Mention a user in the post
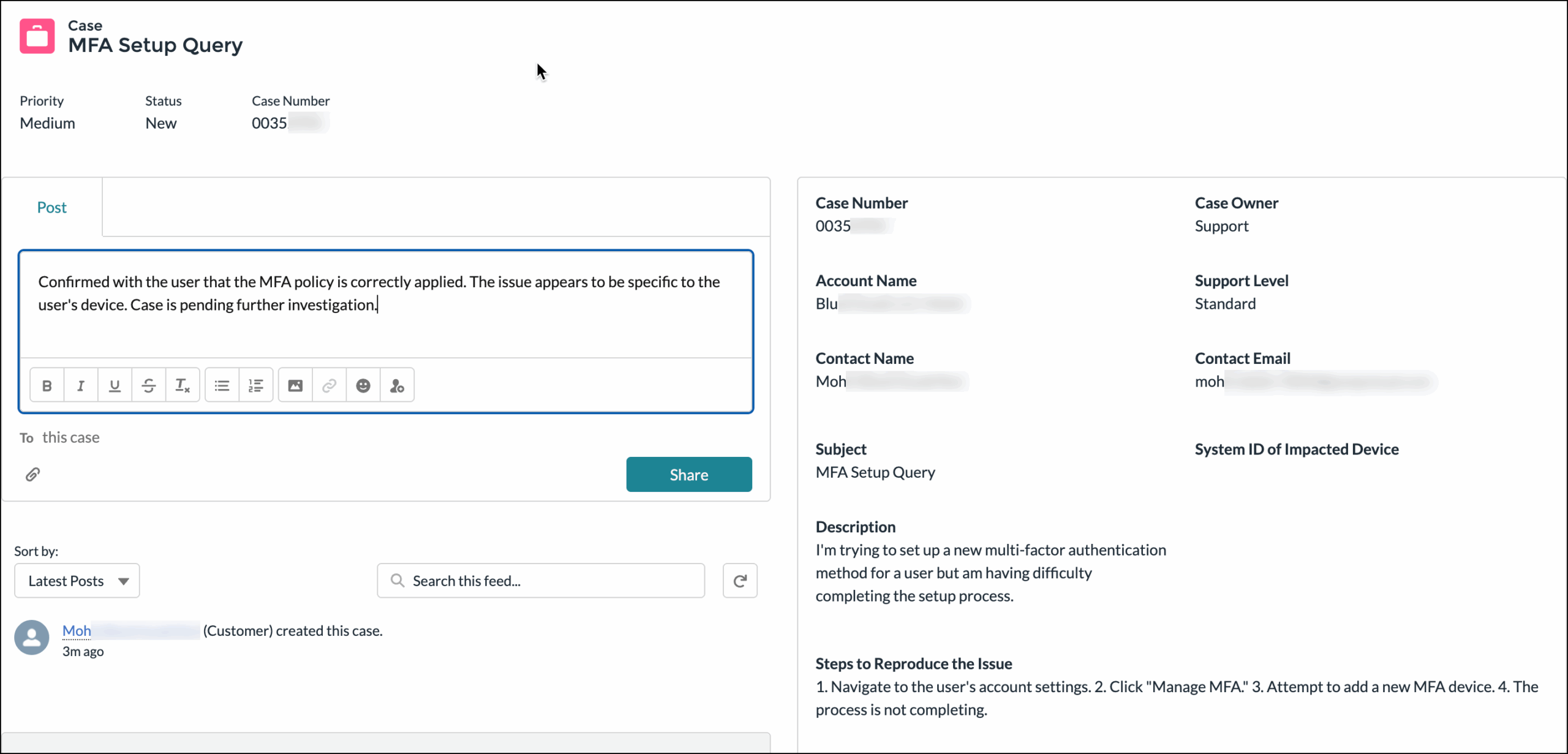Screen dimensions: 1568x754 pyautogui.click(x=397, y=385)
